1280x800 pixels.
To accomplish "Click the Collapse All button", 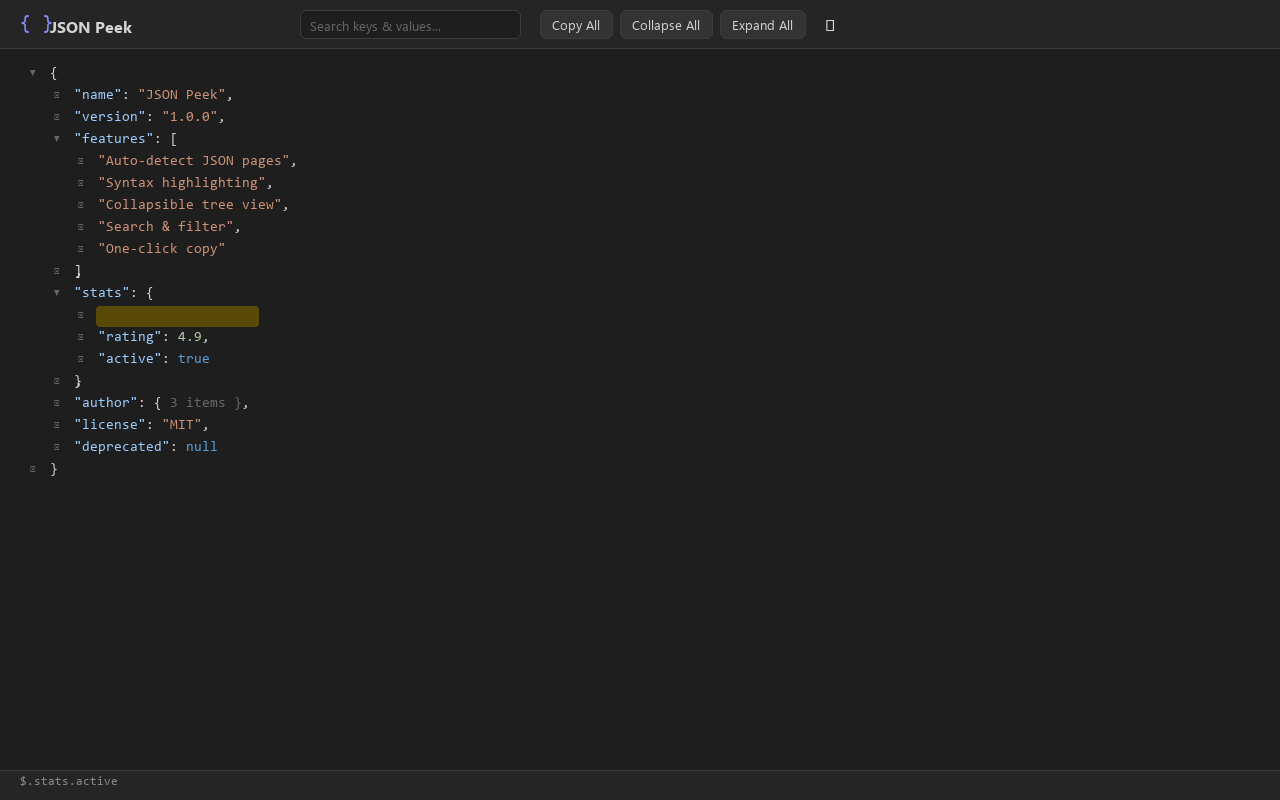I will [x=666, y=25].
